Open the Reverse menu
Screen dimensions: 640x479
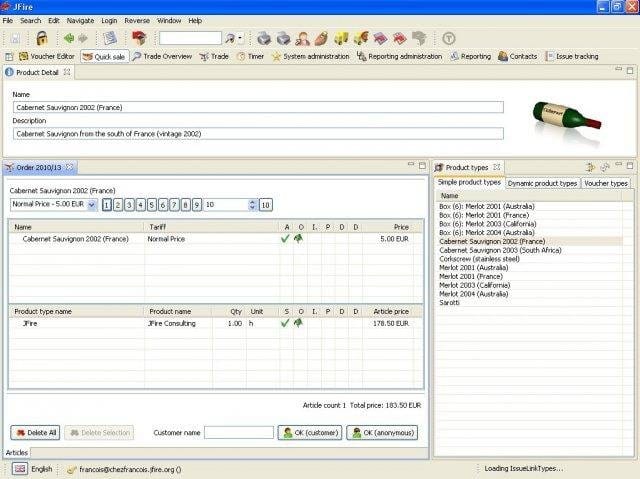137,20
